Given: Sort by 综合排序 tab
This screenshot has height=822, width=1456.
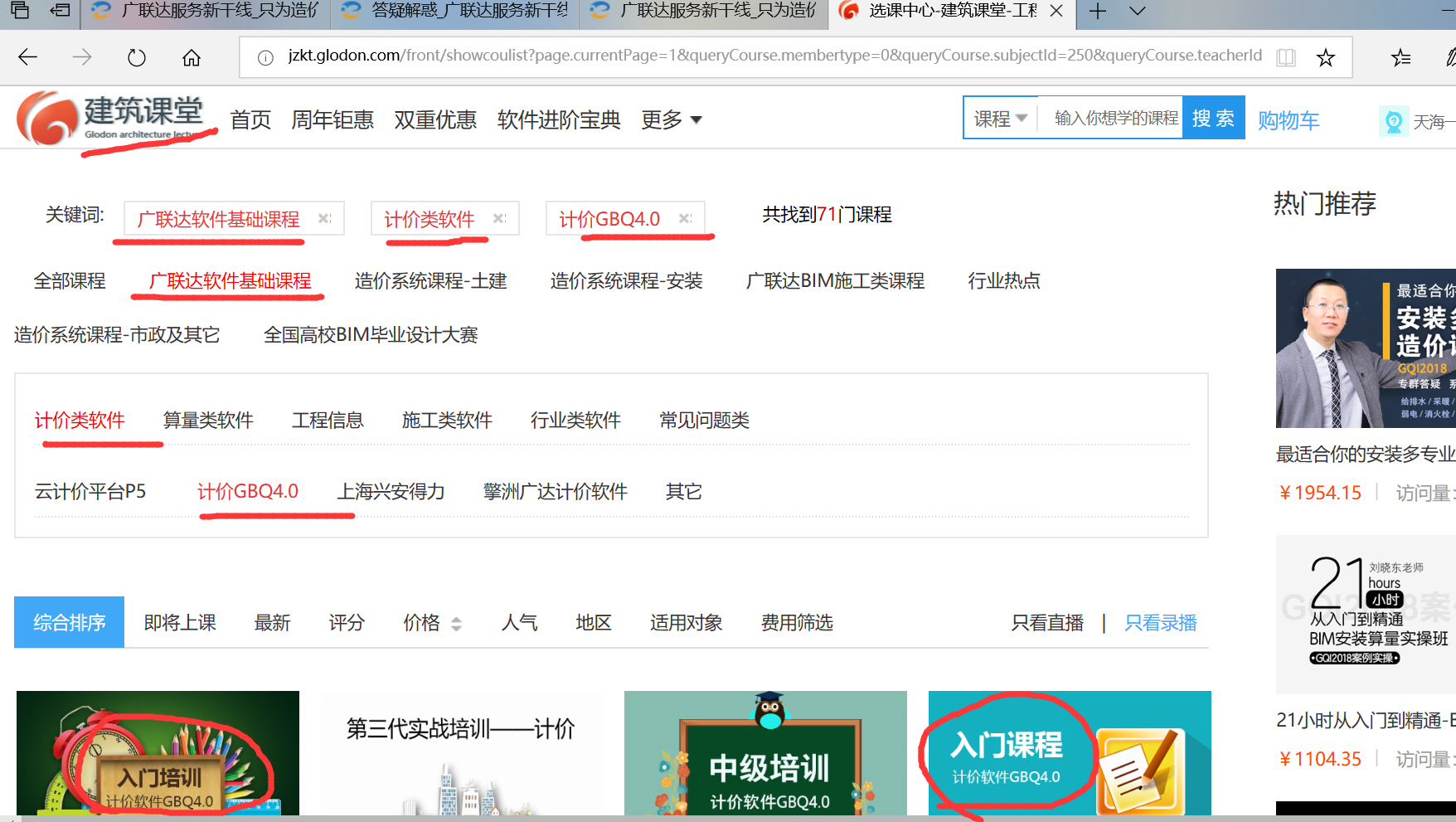Looking at the screenshot, I should 70,622.
